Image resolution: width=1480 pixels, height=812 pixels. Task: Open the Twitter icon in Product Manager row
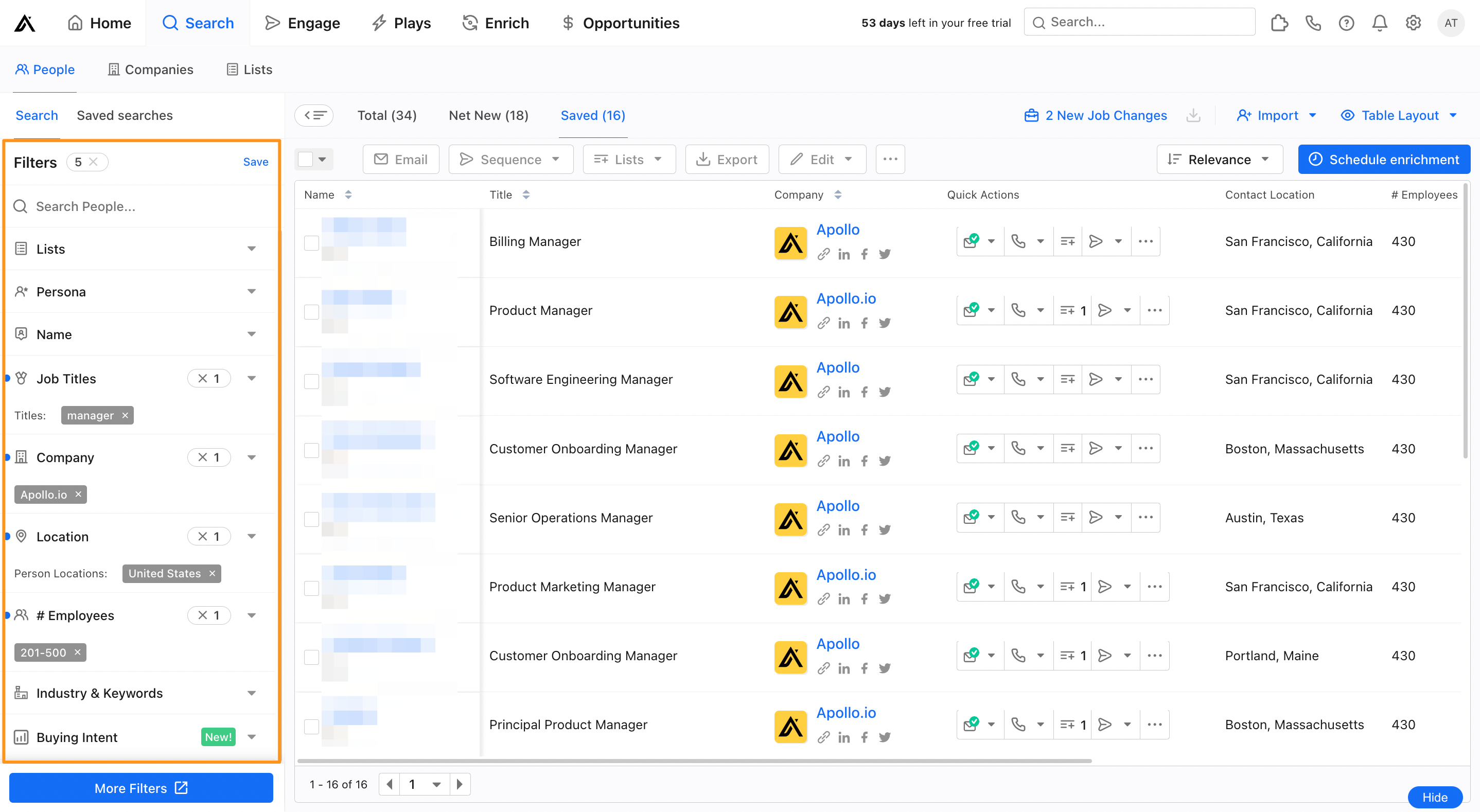click(x=885, y=323)
